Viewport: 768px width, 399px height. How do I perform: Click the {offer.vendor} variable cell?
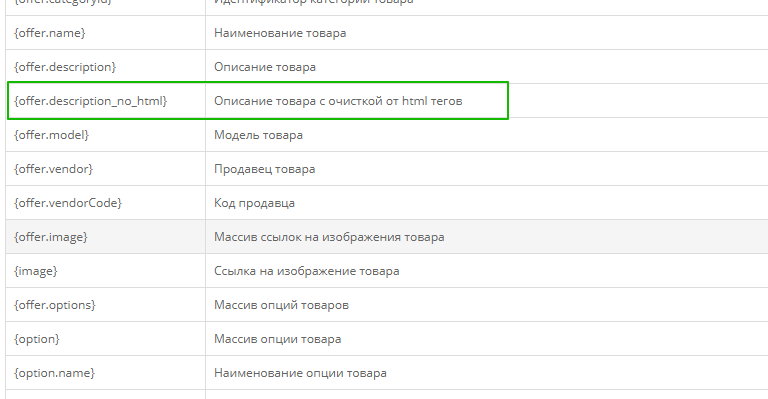pos(105,169)
